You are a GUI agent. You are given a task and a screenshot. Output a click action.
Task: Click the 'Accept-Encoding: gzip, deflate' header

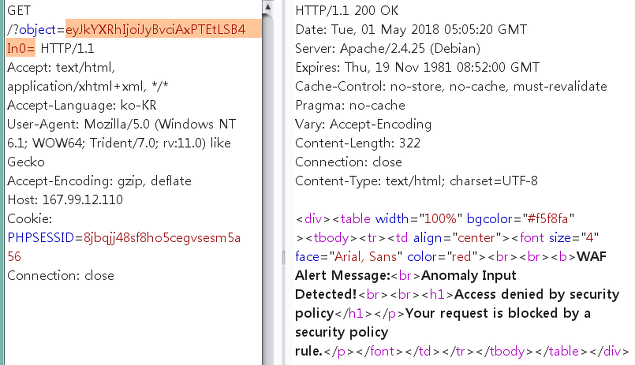(x=99, y=181)
